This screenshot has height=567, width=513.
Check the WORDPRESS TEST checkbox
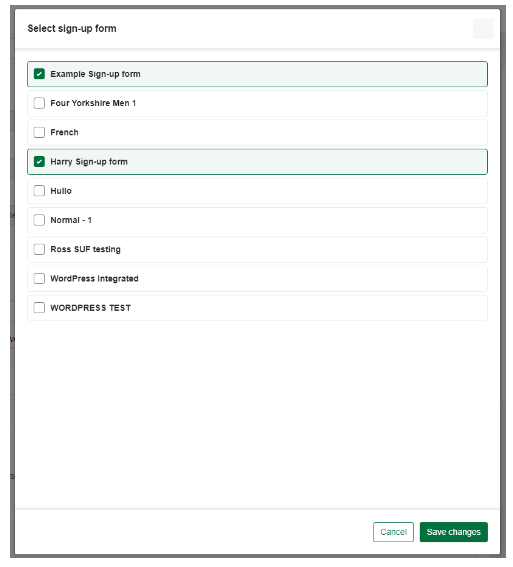(x=39, y=308)
